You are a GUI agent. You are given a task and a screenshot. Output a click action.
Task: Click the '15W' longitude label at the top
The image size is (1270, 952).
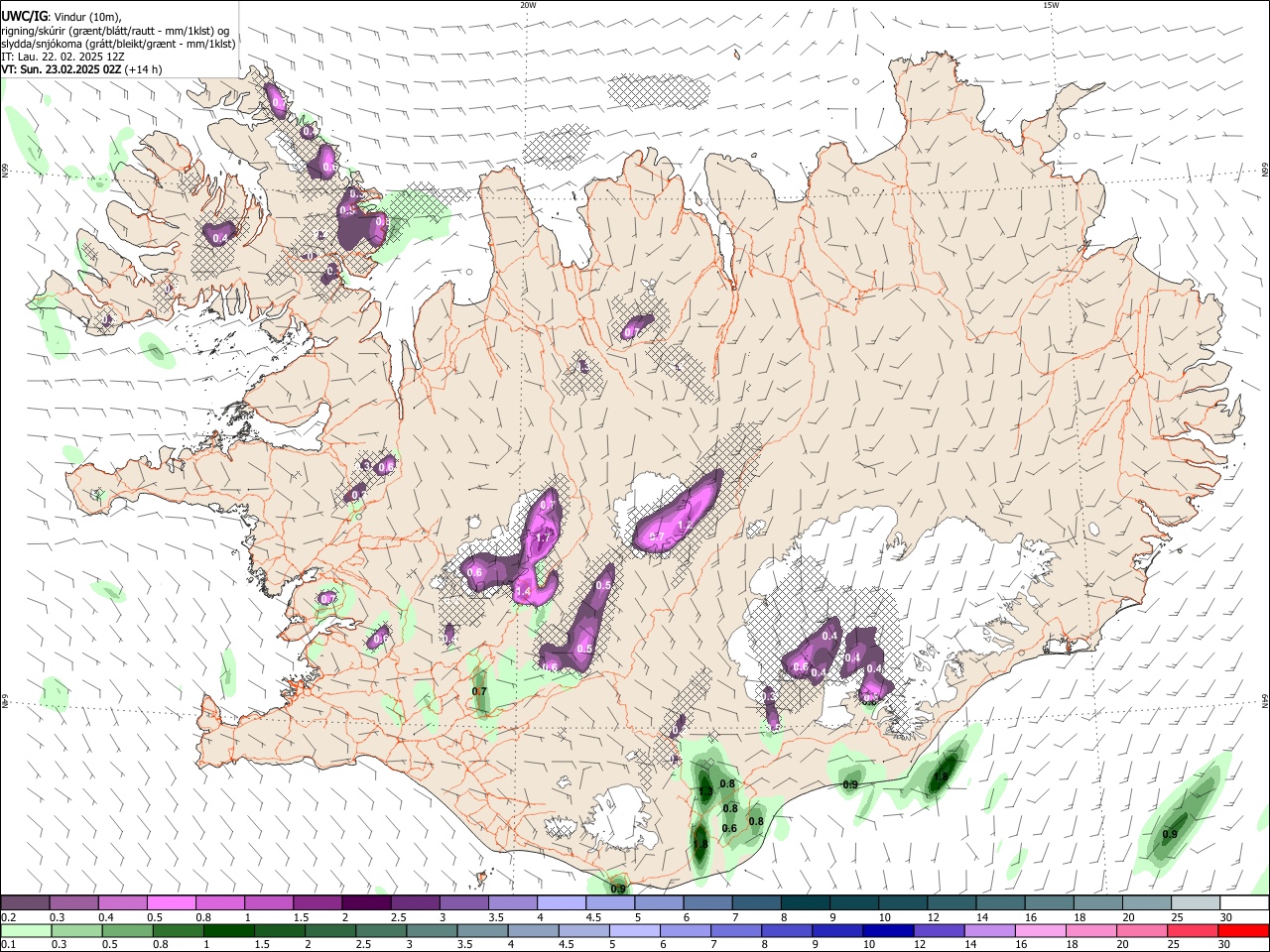[1051, 5]
